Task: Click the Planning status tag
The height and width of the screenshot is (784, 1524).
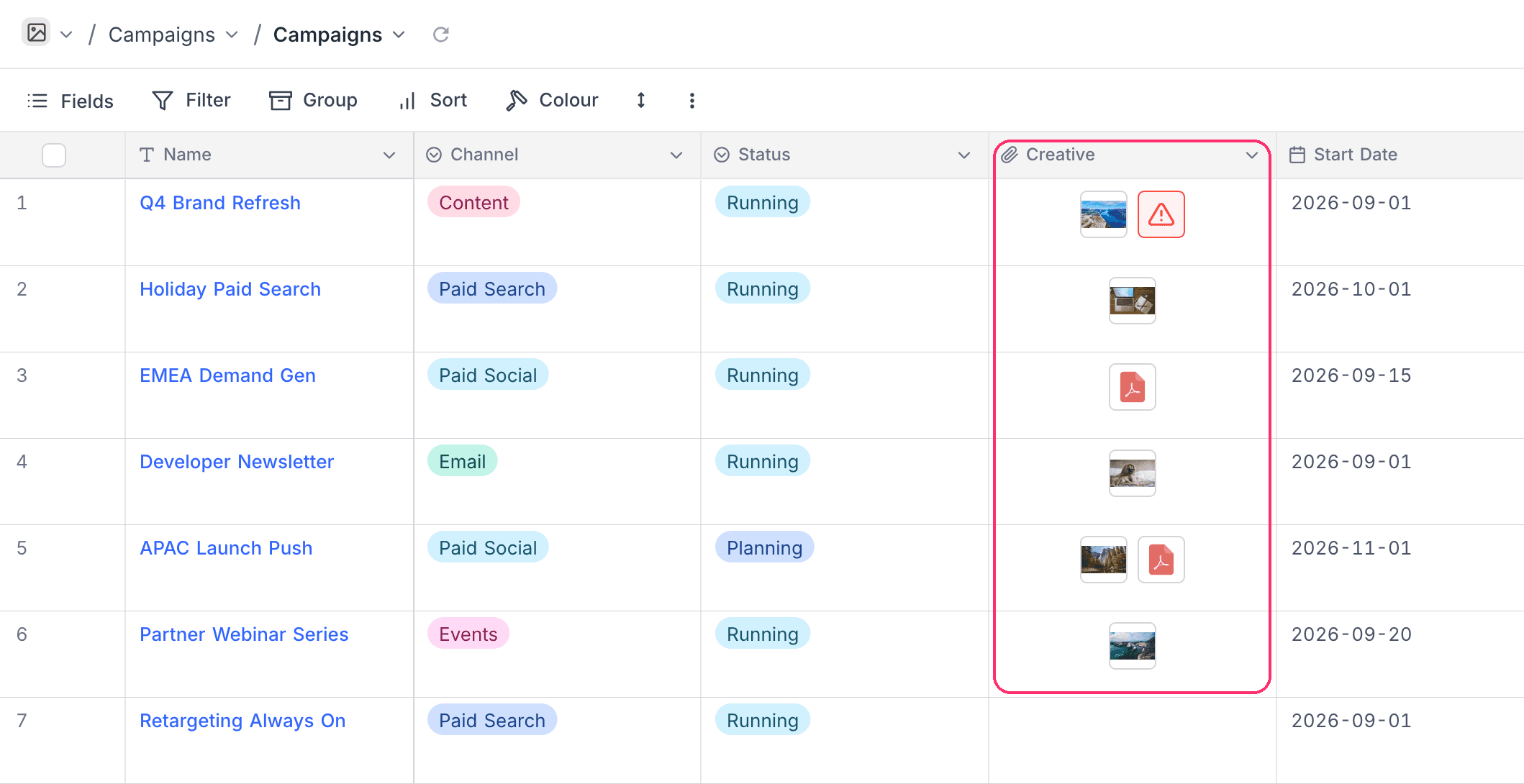Action: click(x=764, y=548)
